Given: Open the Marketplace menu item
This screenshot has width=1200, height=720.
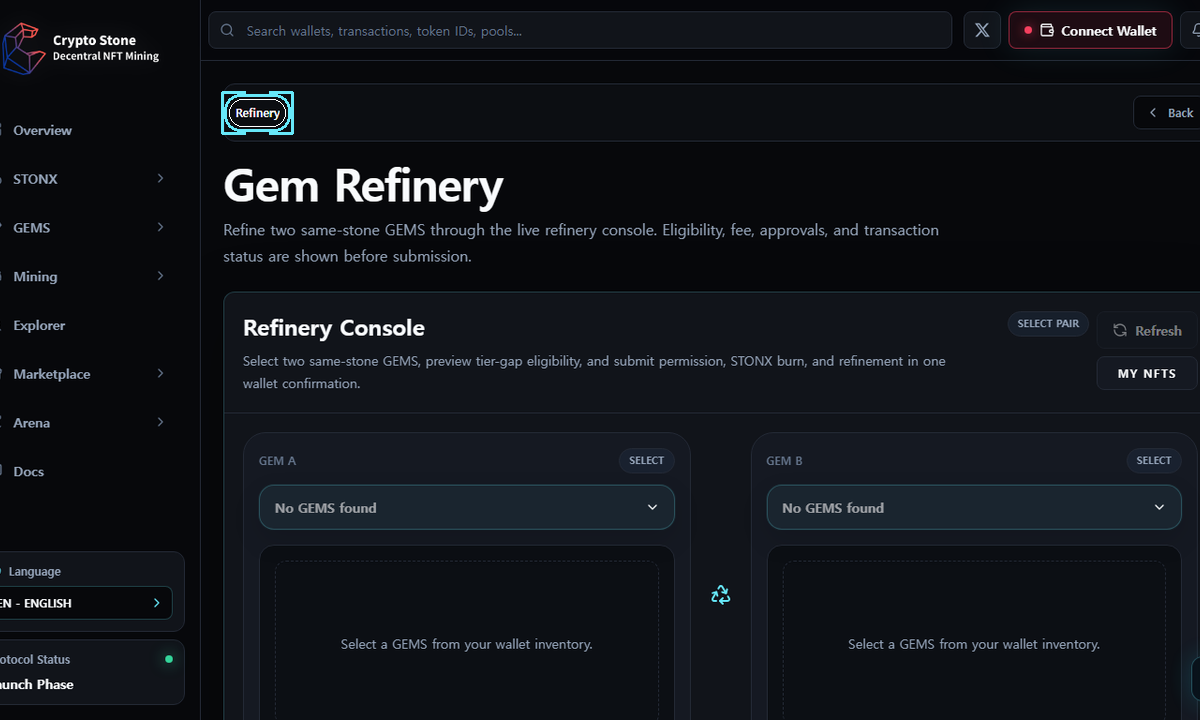Looking at the screenshot, I should pyautogui.click(x=52, y=374).
